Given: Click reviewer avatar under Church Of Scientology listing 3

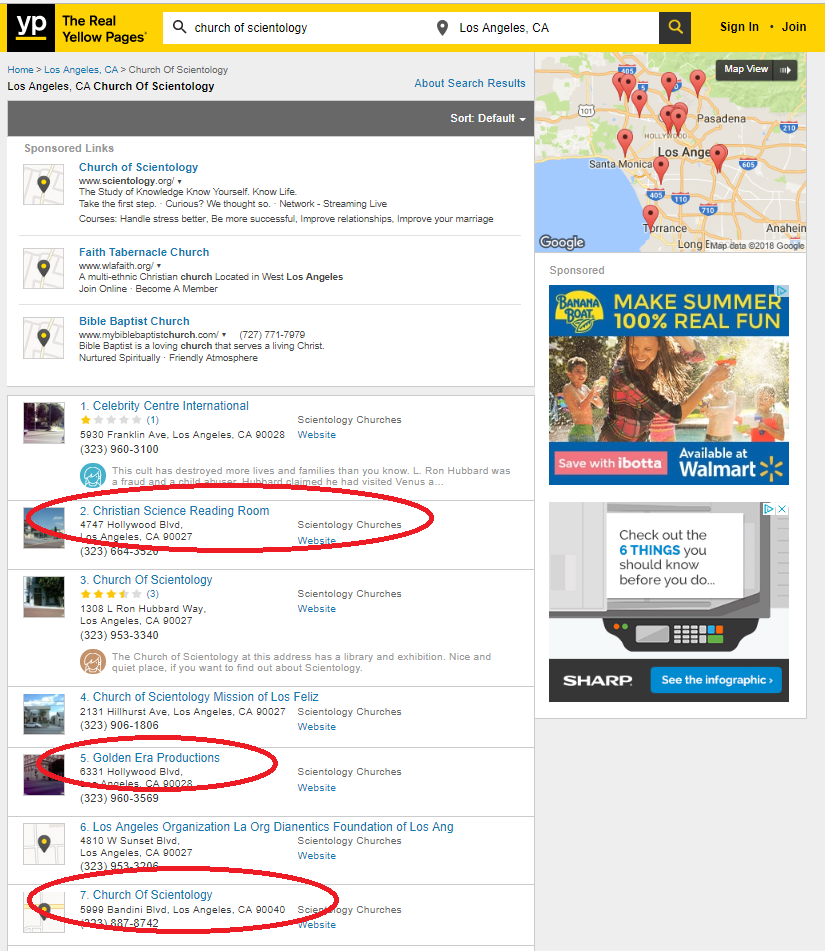Looking at the screenshot, I should click(x=93, y=662).
